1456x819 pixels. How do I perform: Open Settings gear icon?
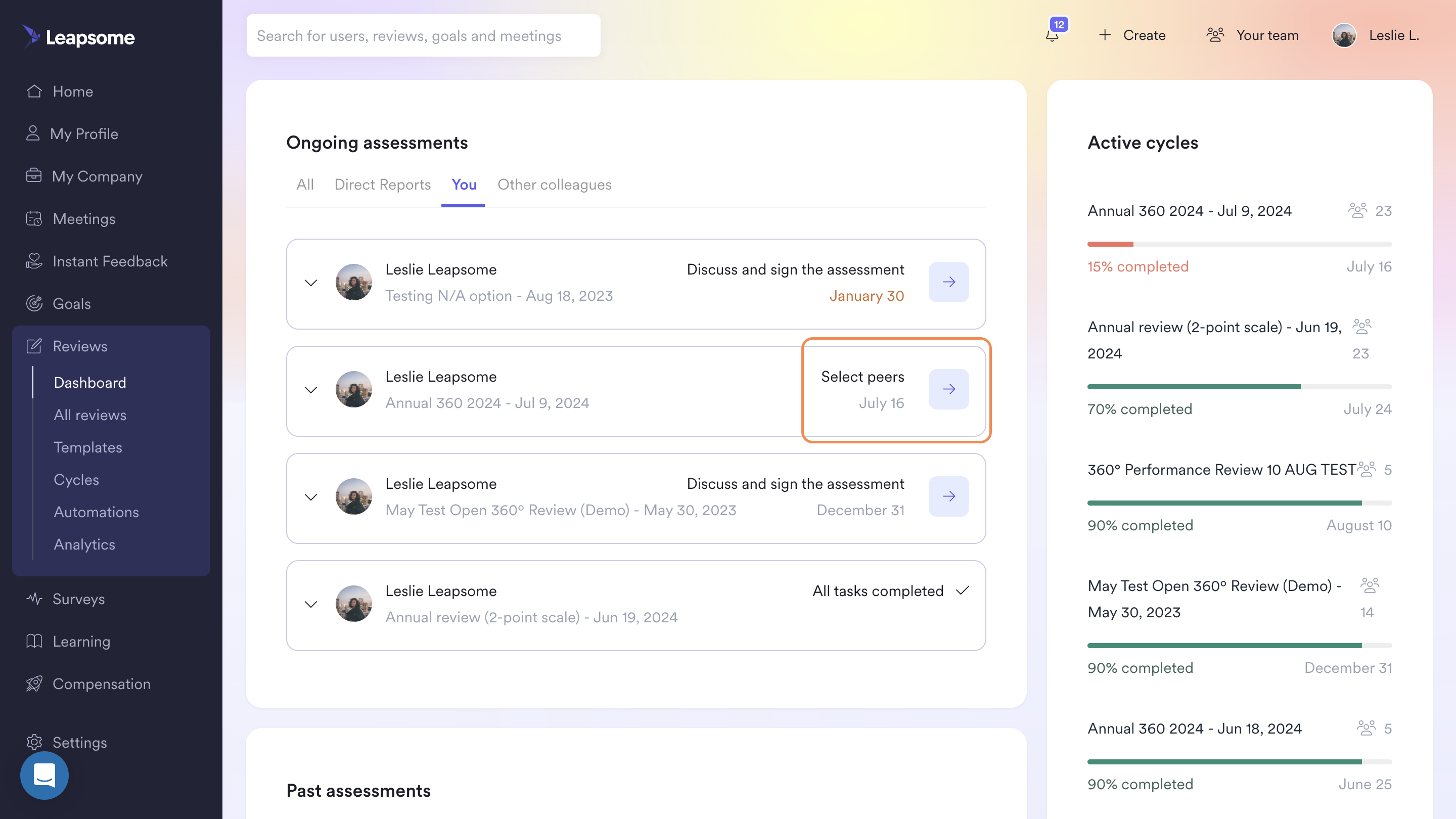[34, 742]
